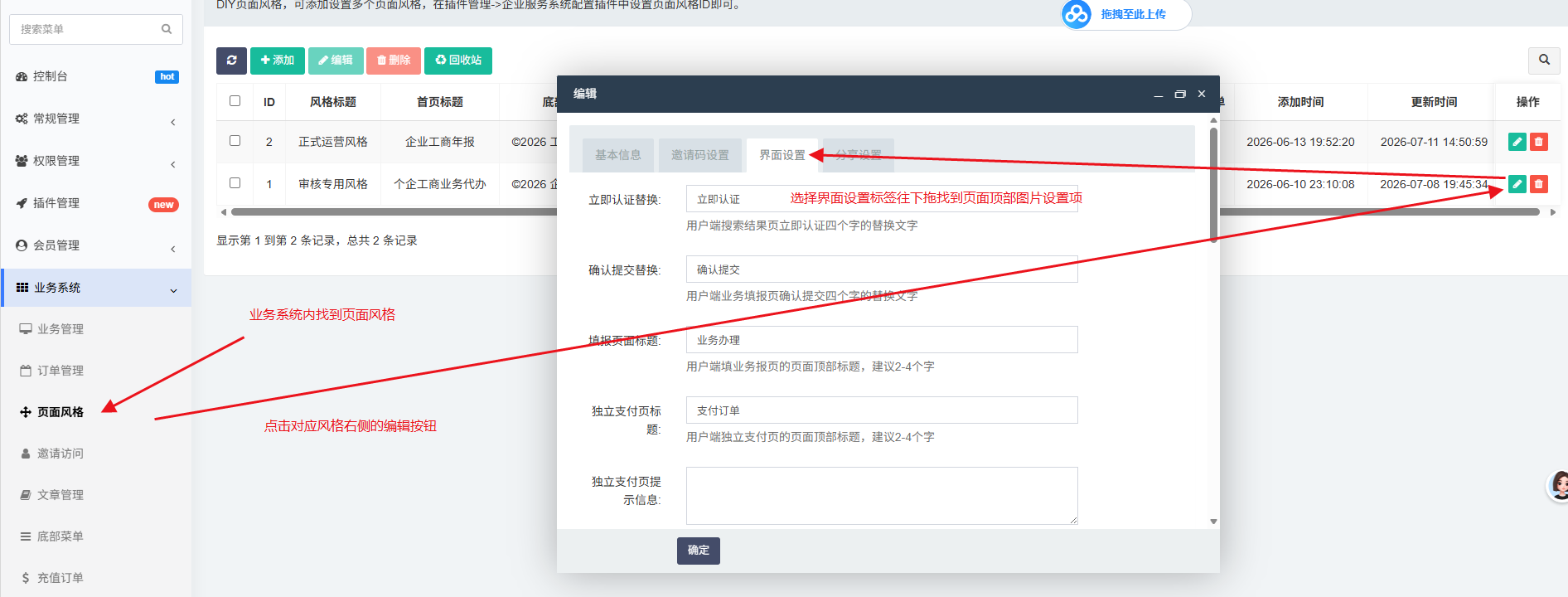Screen dimensions: 1568x597
Task: Click the 确认提交替换 input field
Action: [x=882, y=269]
